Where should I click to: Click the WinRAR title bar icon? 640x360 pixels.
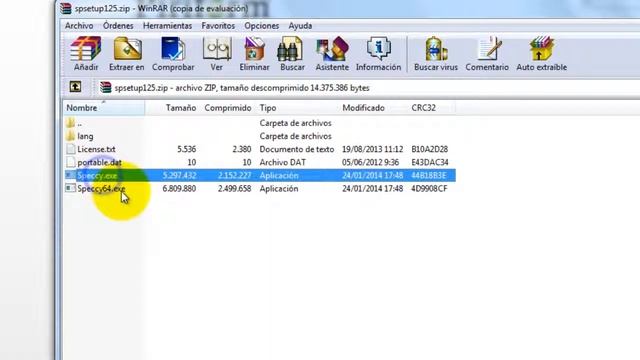66,9
